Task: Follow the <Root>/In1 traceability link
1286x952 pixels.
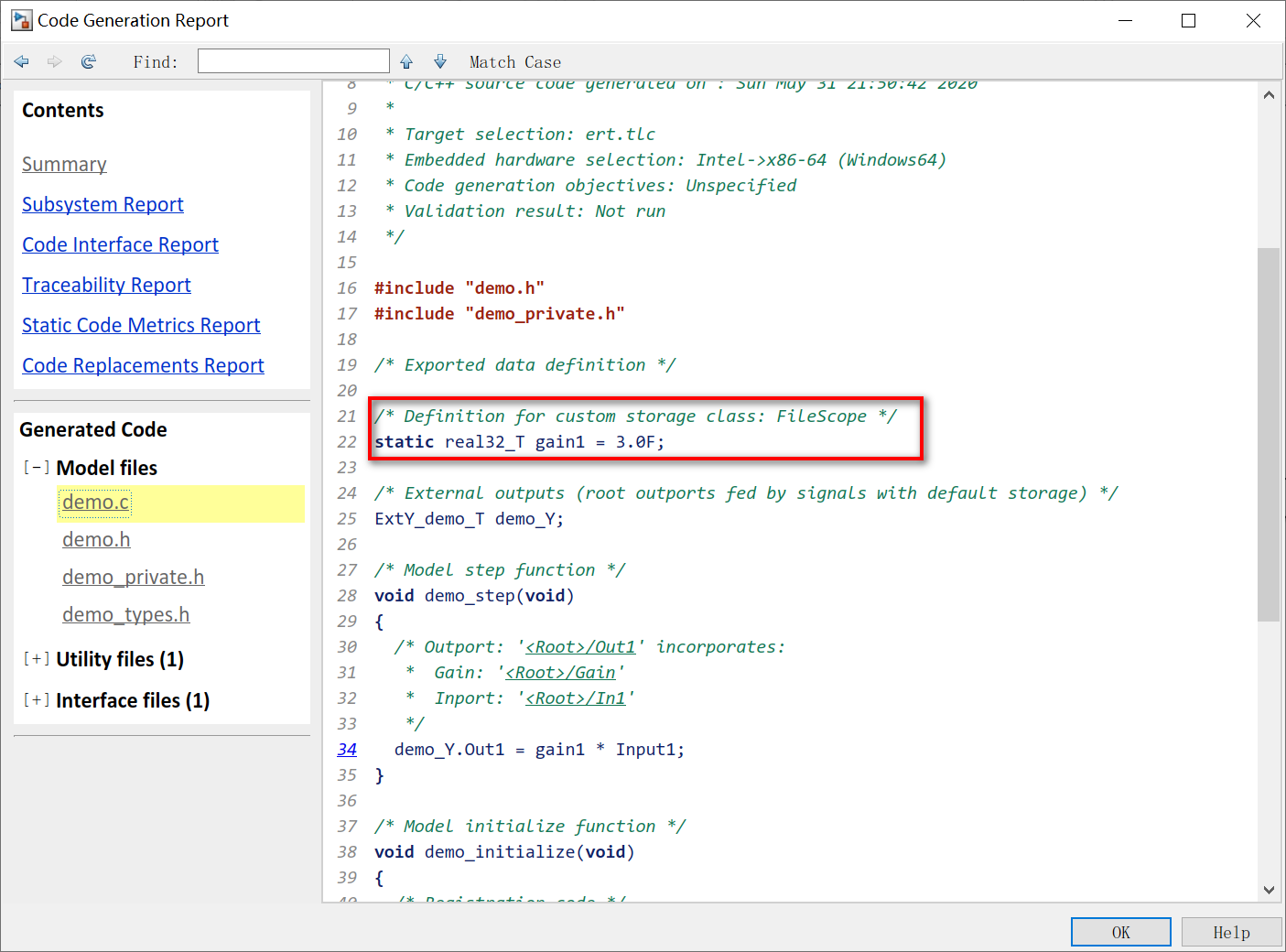Action: 576,698
